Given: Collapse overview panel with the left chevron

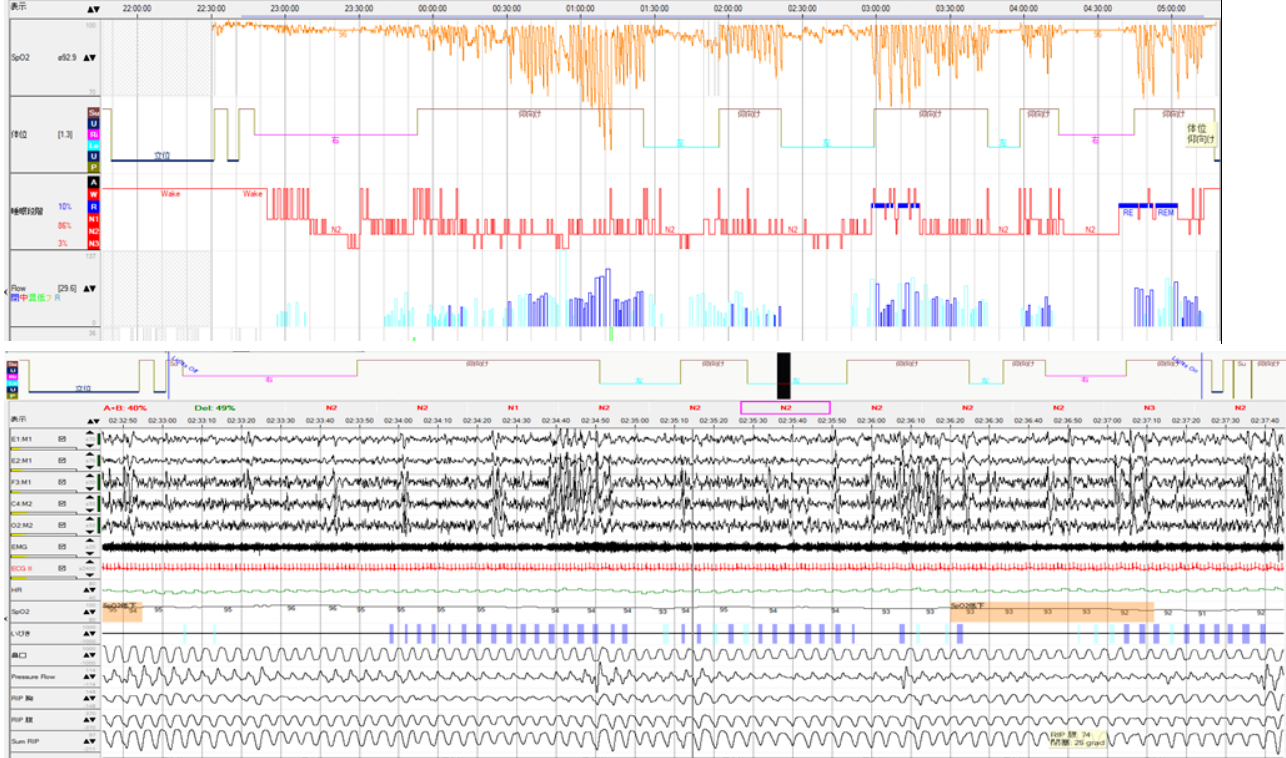Looking at the screenshot, I should [x=6, y=292].
